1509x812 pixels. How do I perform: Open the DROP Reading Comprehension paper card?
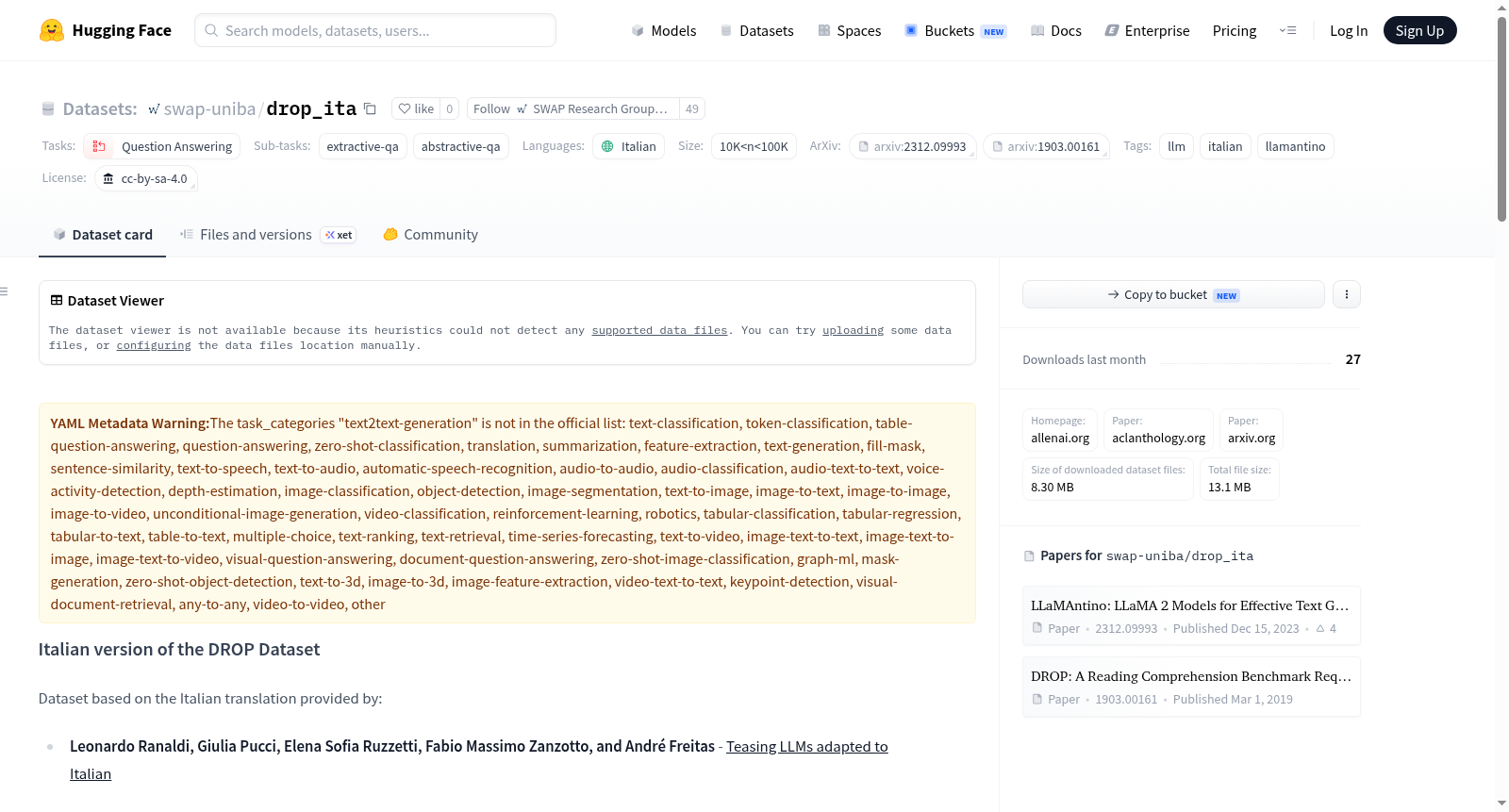(1191, 687)
